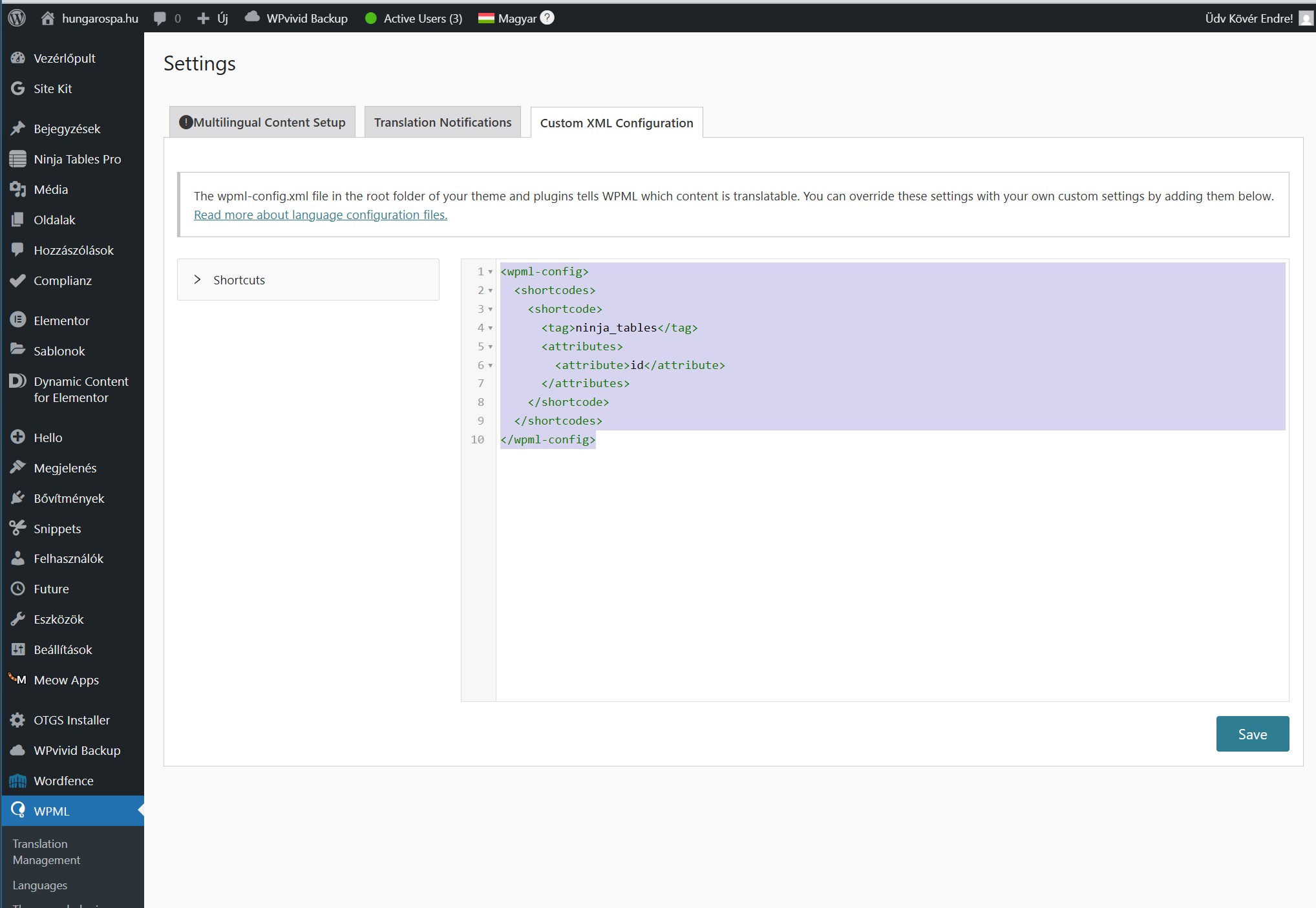Screen dimensions: 1316x908
Task: Open Dynamic Content for Elementor icon
Action: 18,381
